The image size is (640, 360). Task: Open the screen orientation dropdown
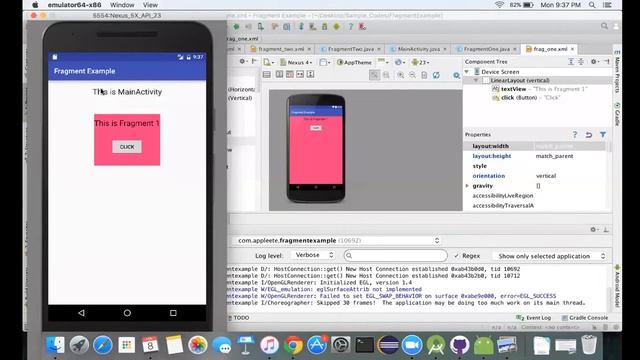[x=325, y=62]
